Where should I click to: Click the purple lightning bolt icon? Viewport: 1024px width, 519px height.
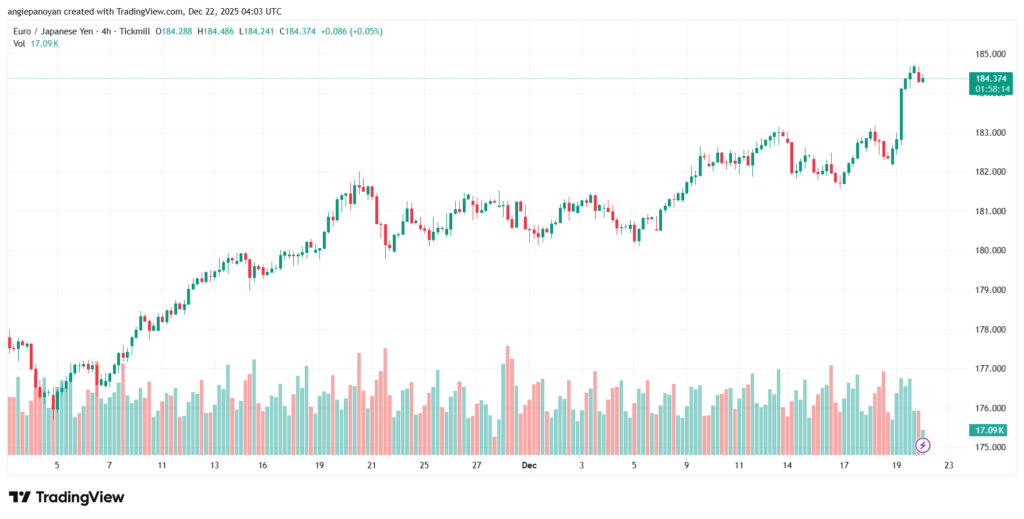(922, 443)
